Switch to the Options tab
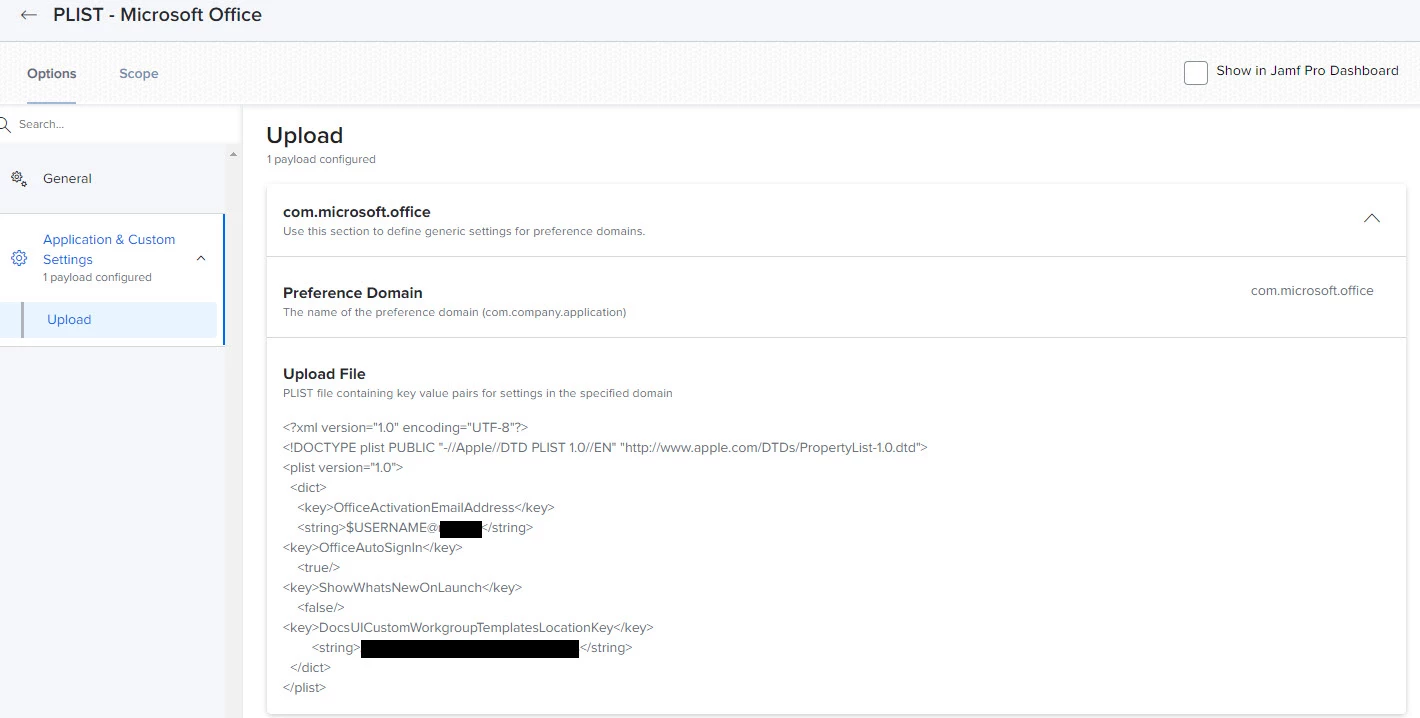The width and height of the screenshot is (1420, 718). click(x=52, y=74)
